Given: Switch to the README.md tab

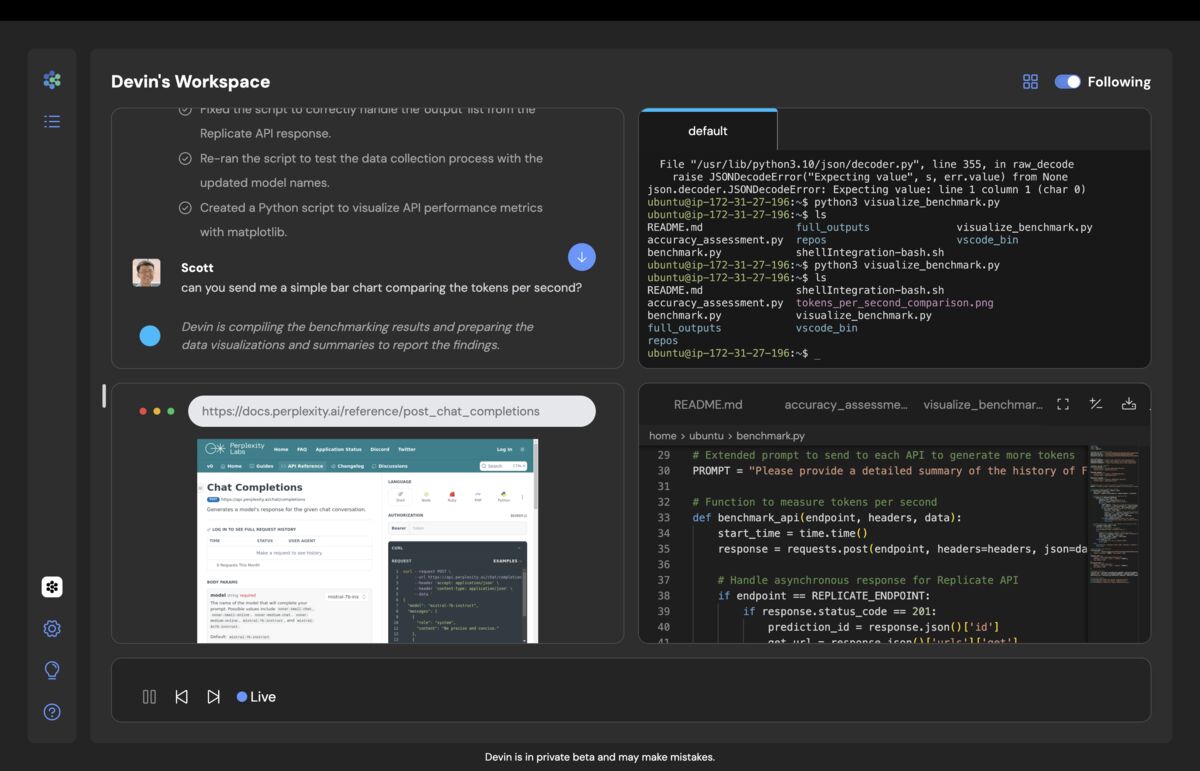Looking at the screenshot, I should point(708,403).
